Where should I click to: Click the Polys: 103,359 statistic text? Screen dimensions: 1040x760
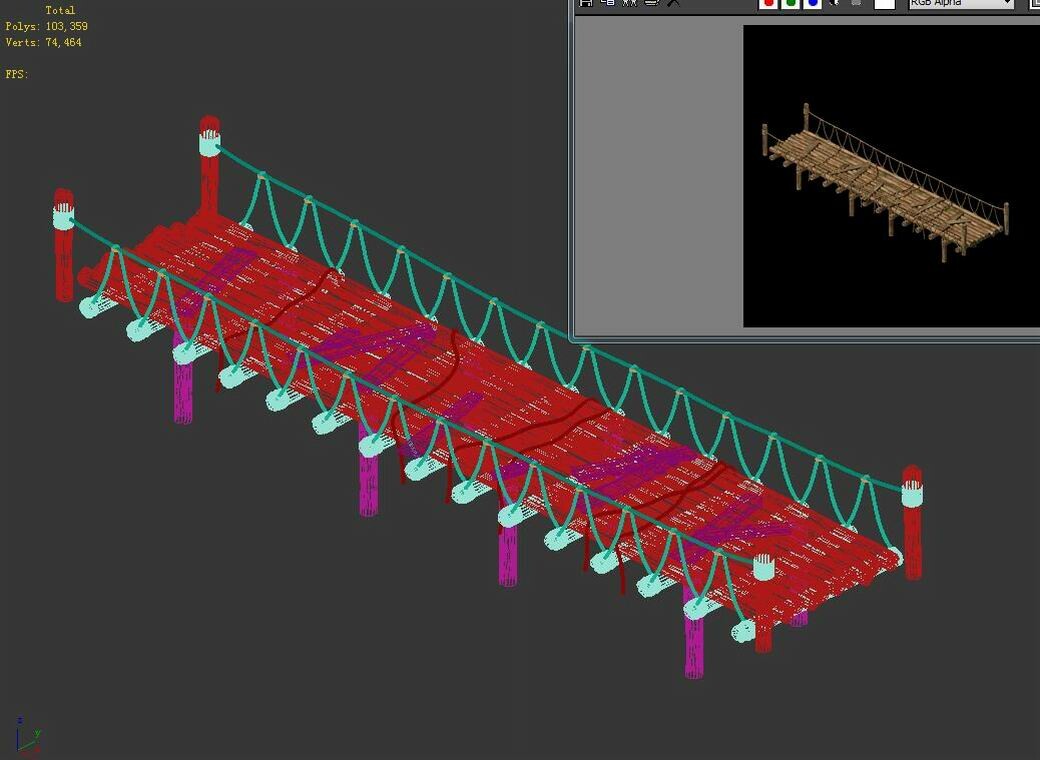(x=46, y=26)
